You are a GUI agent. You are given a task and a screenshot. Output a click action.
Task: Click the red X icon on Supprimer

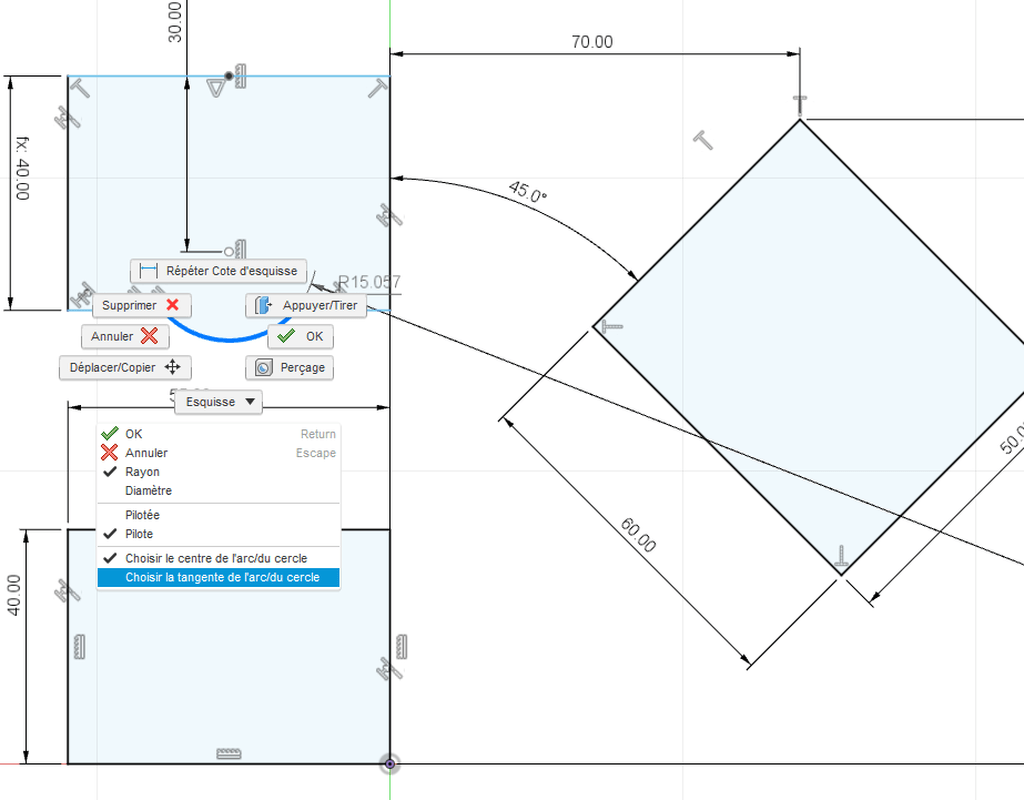(172, 305)
